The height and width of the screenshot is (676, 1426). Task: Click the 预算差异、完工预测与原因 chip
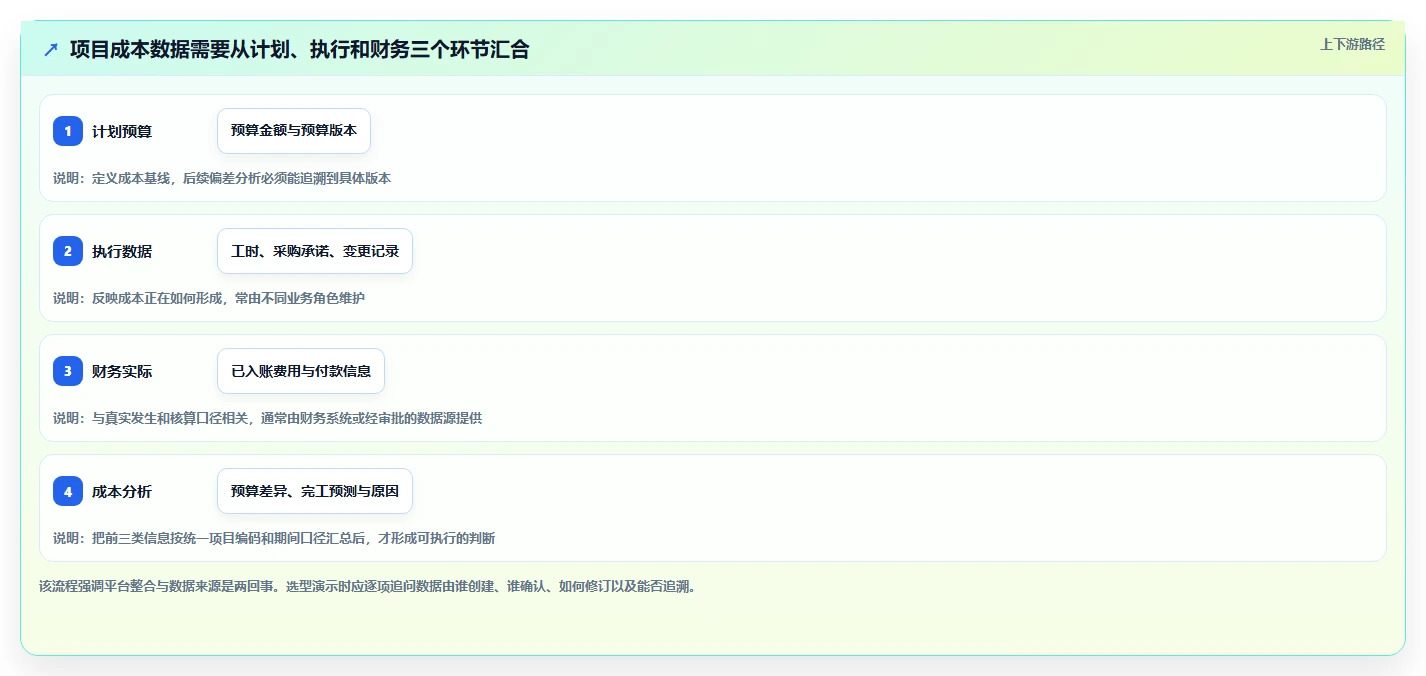tap(315, 491)
